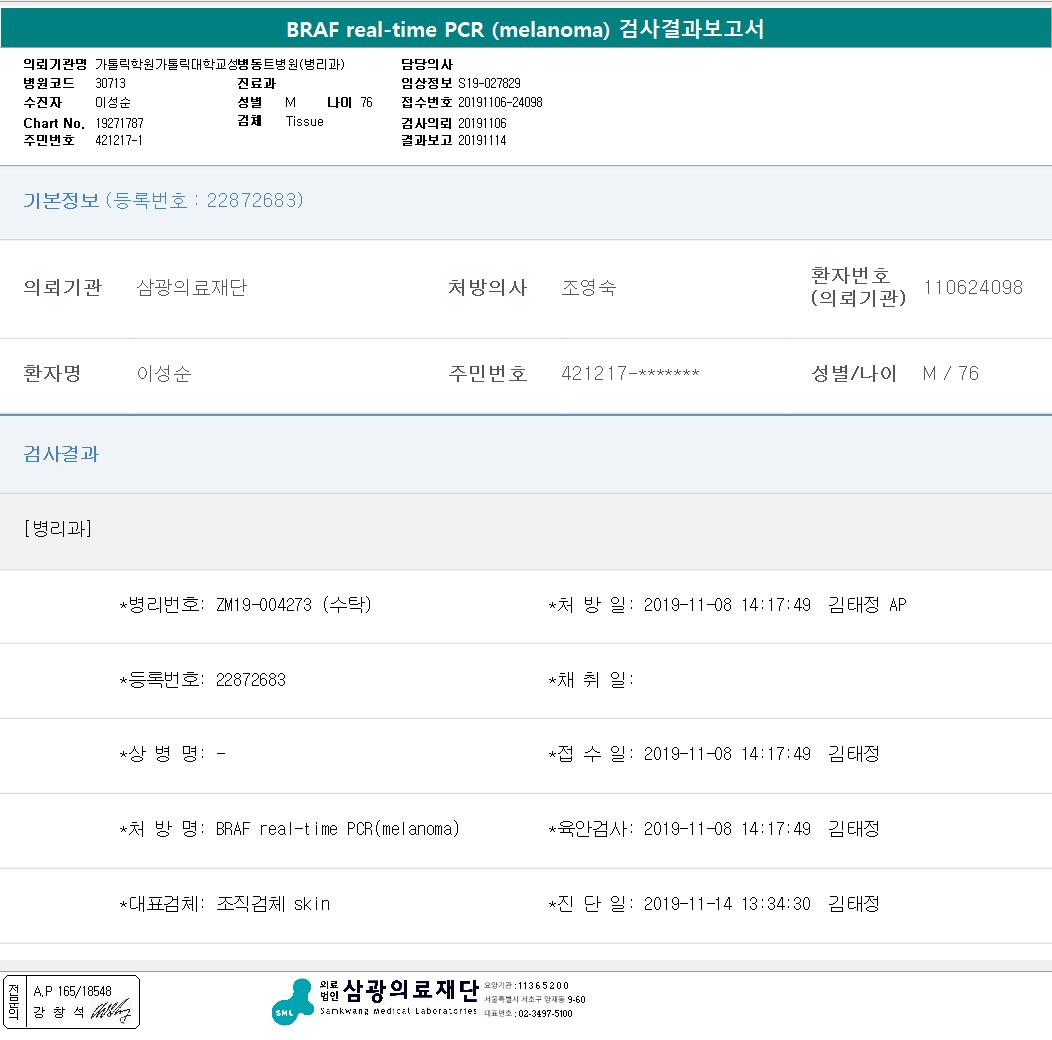Click the SML blue logo icon

point(291,1001)
